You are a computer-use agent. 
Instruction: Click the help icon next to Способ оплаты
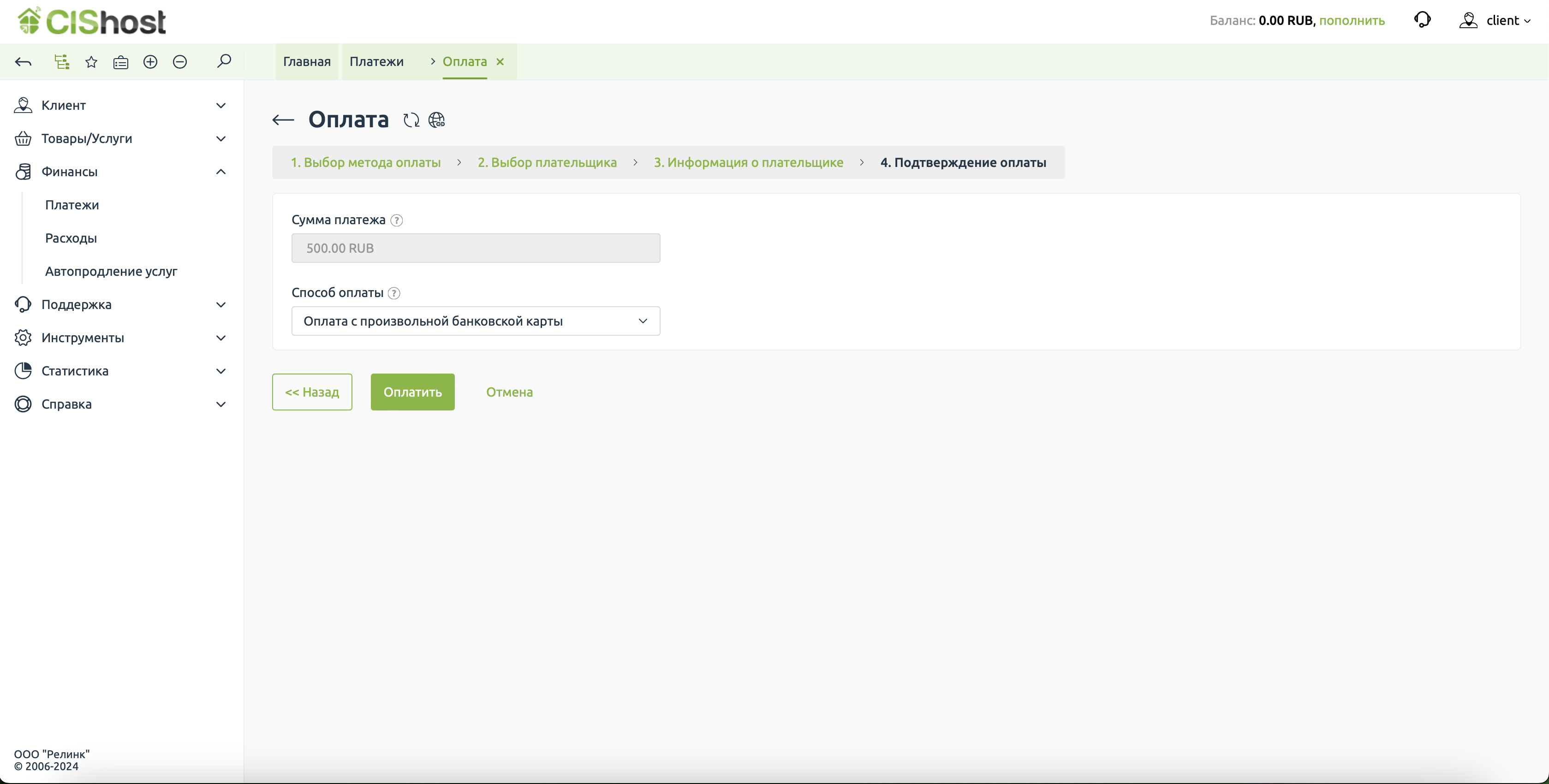394,293
